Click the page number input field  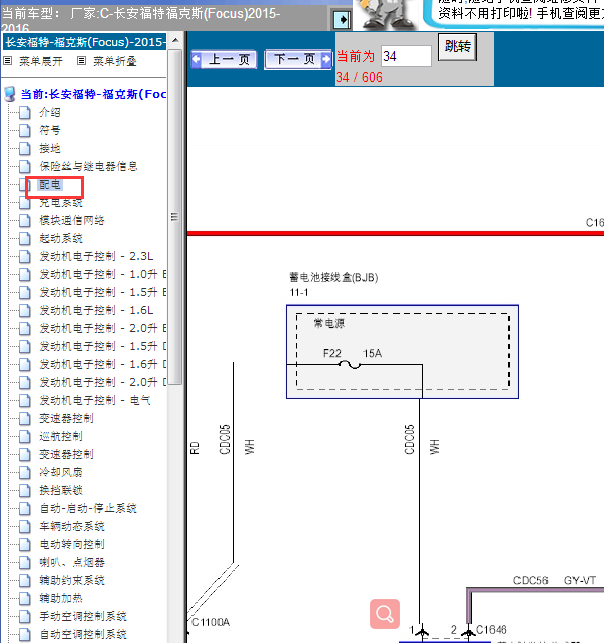pos(406,56)
